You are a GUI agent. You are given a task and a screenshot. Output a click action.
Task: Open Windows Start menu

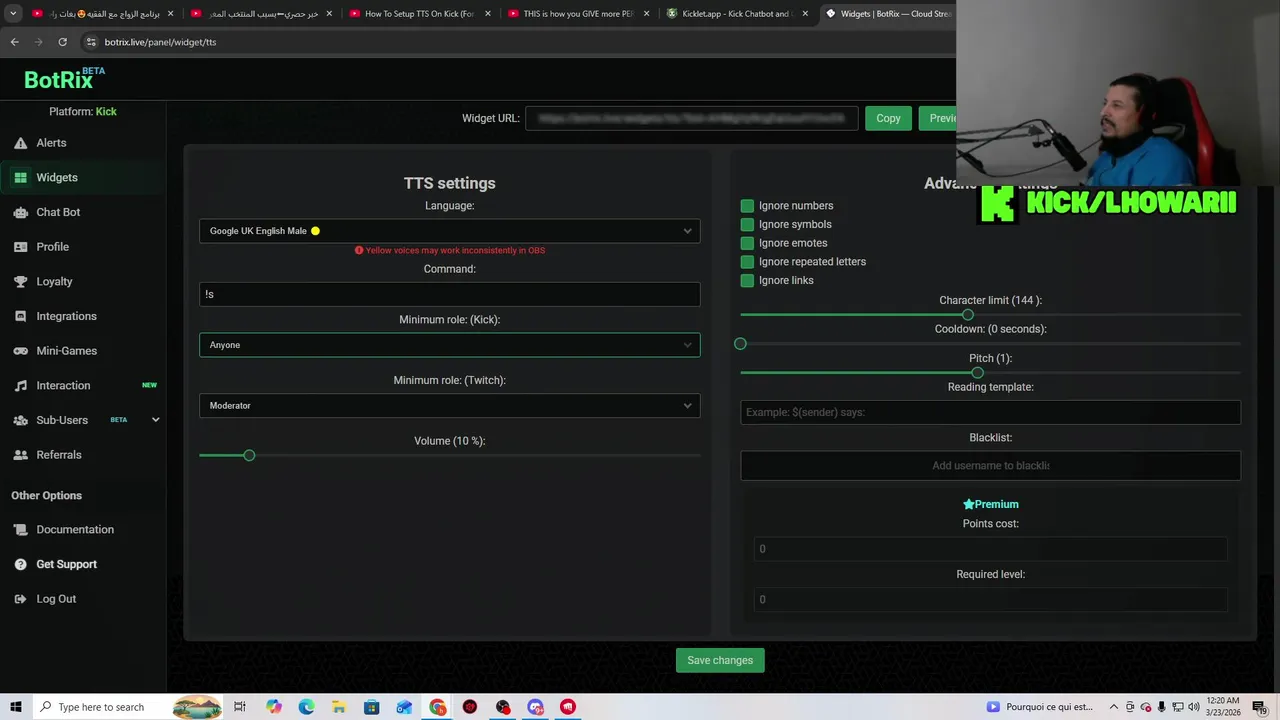(x=16, y=707)
